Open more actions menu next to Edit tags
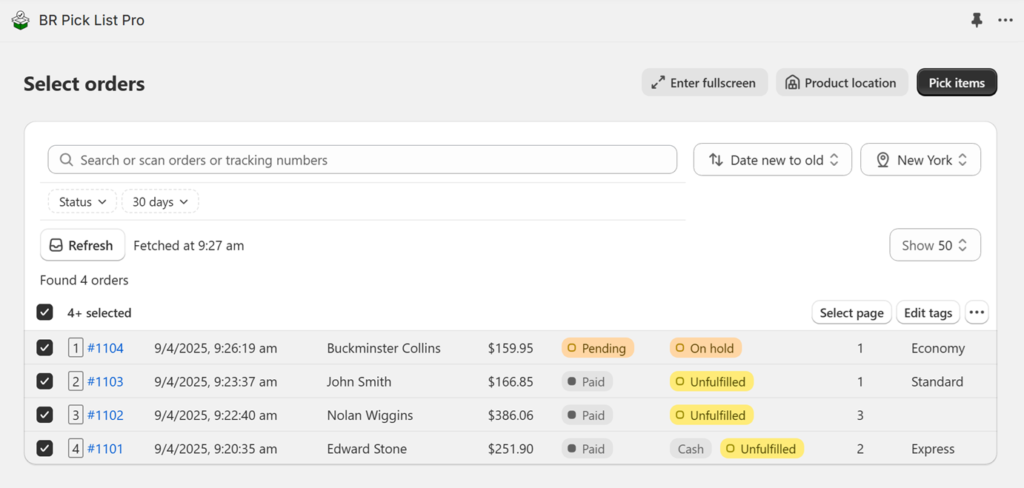Image resolution: width=1024 pixels, height=488 pixels. [x=976, y=313]
